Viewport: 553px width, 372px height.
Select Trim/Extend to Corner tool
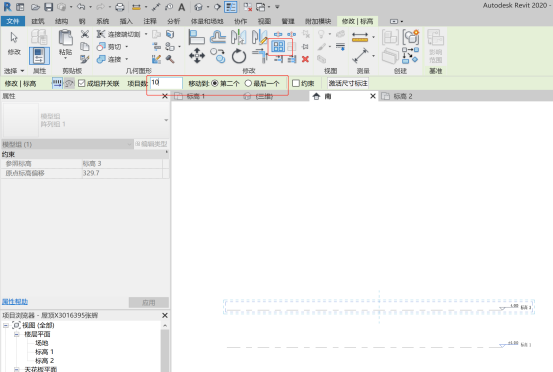(x=260, y=56)
